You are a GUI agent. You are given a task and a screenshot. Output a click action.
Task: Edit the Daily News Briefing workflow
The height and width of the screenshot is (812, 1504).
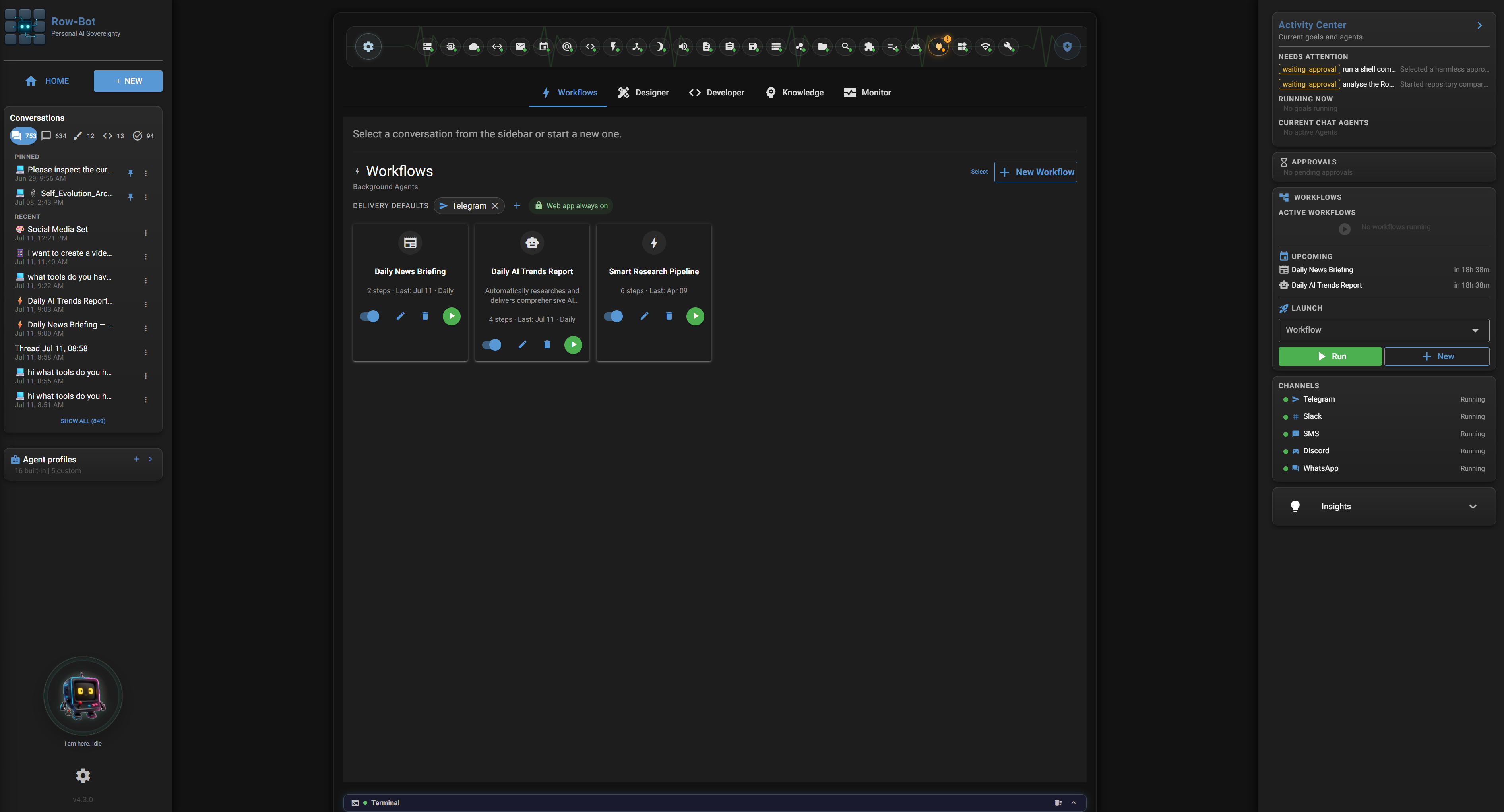tap(401, 316)
